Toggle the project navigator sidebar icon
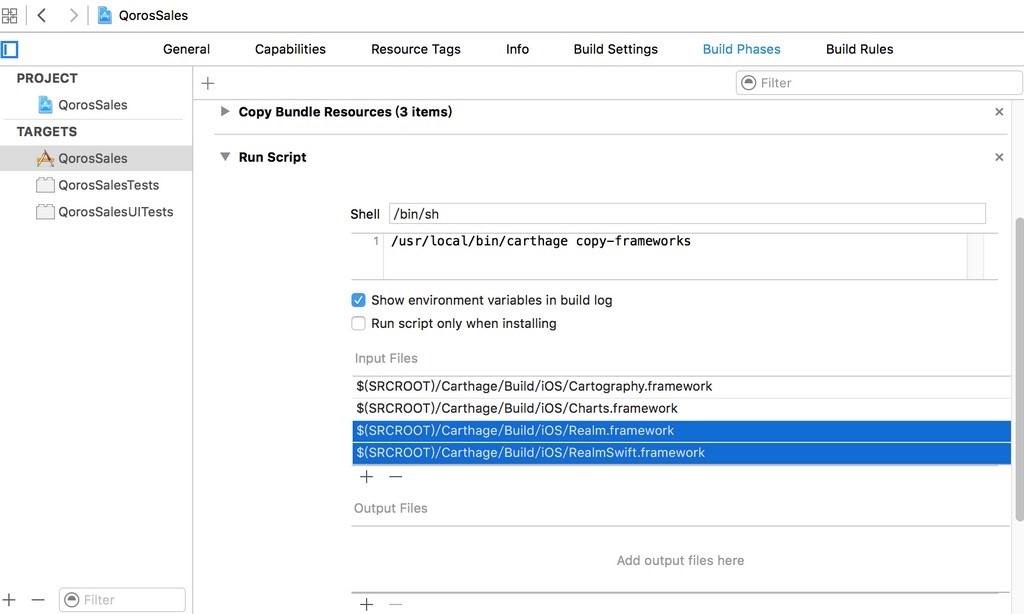Viewport: 1024px width, 614px height. pos(10,48)
